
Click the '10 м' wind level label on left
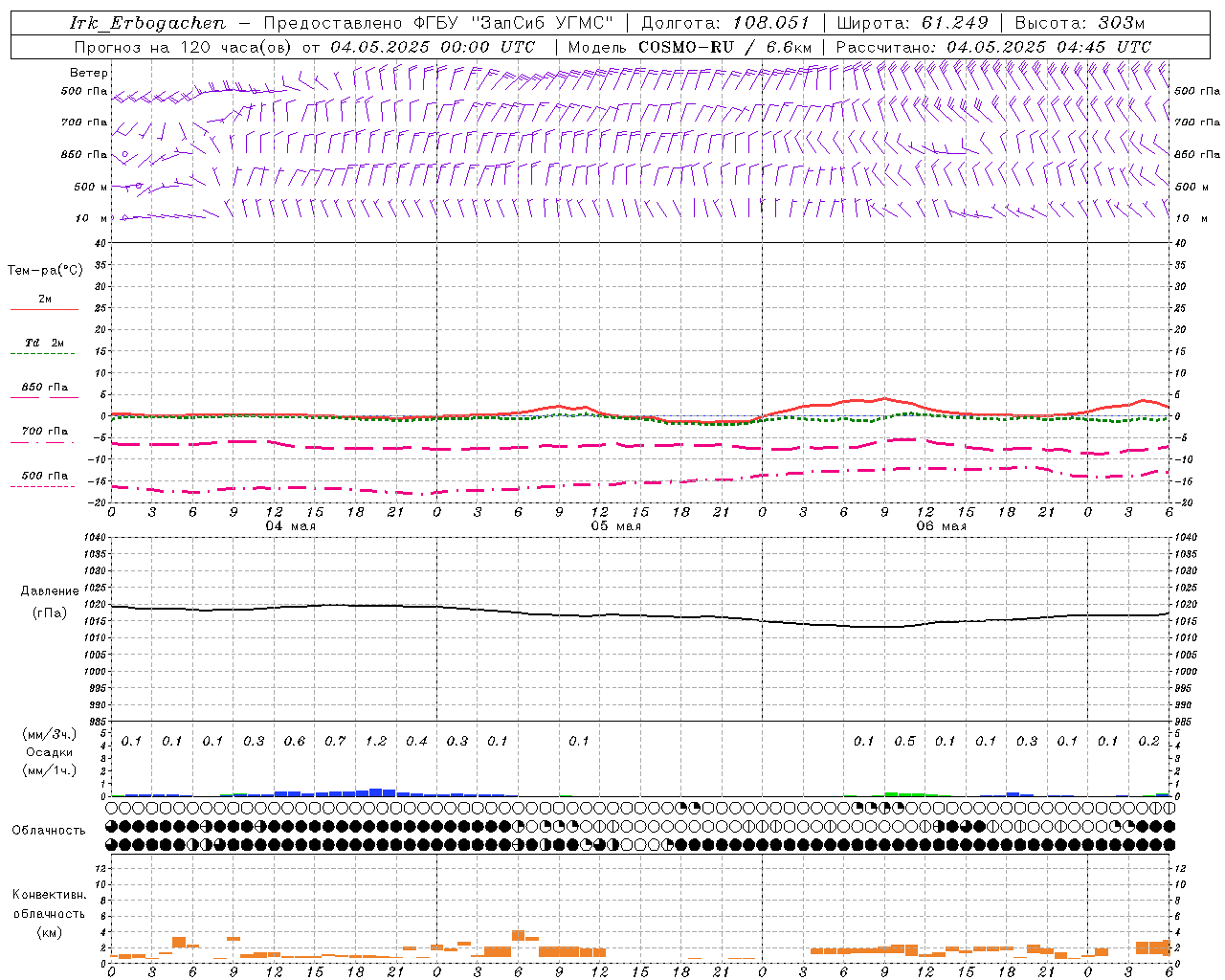tap(92, 218)
